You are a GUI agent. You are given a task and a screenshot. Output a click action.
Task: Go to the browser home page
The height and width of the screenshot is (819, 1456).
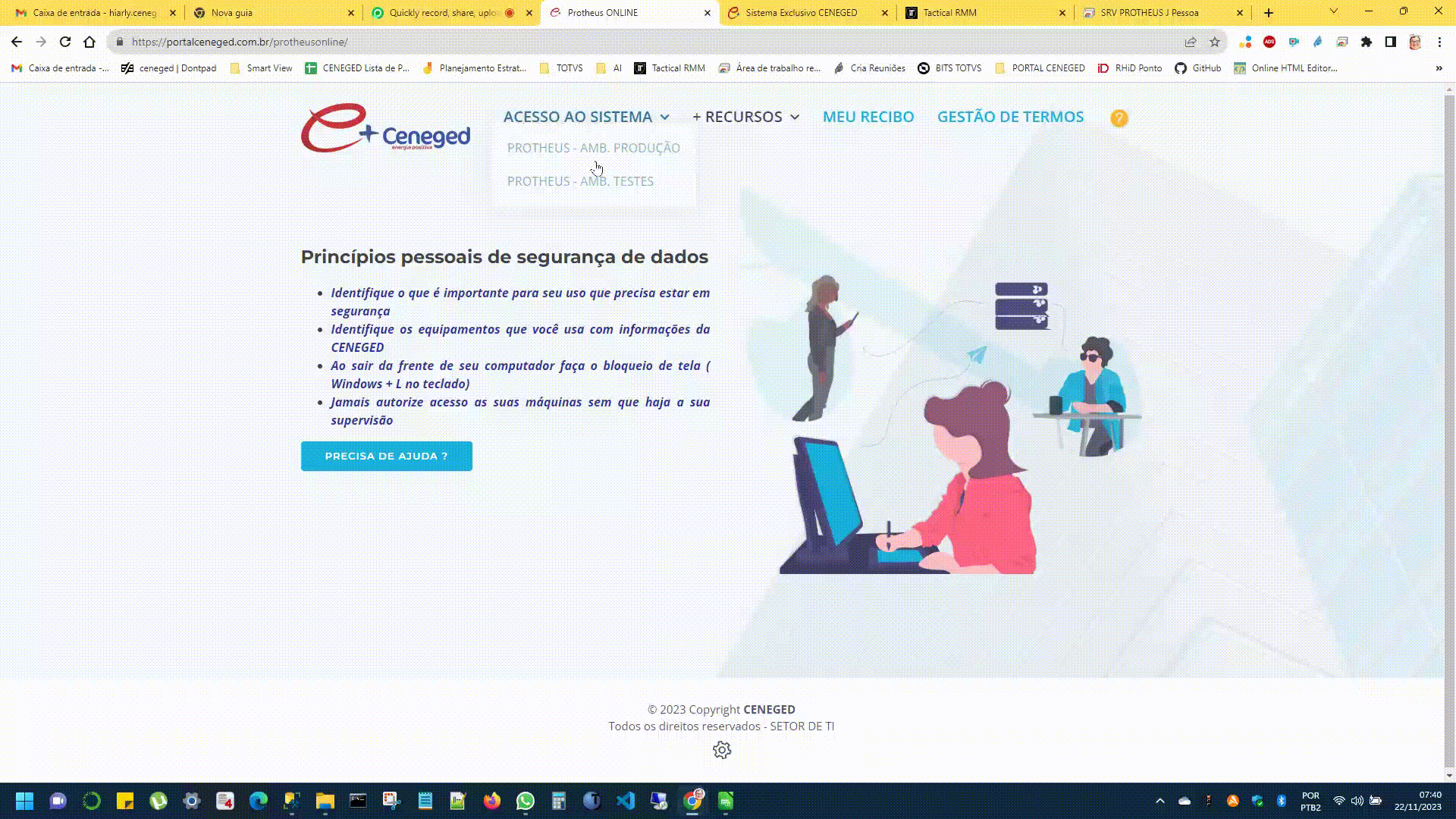[x=89, y=42]
